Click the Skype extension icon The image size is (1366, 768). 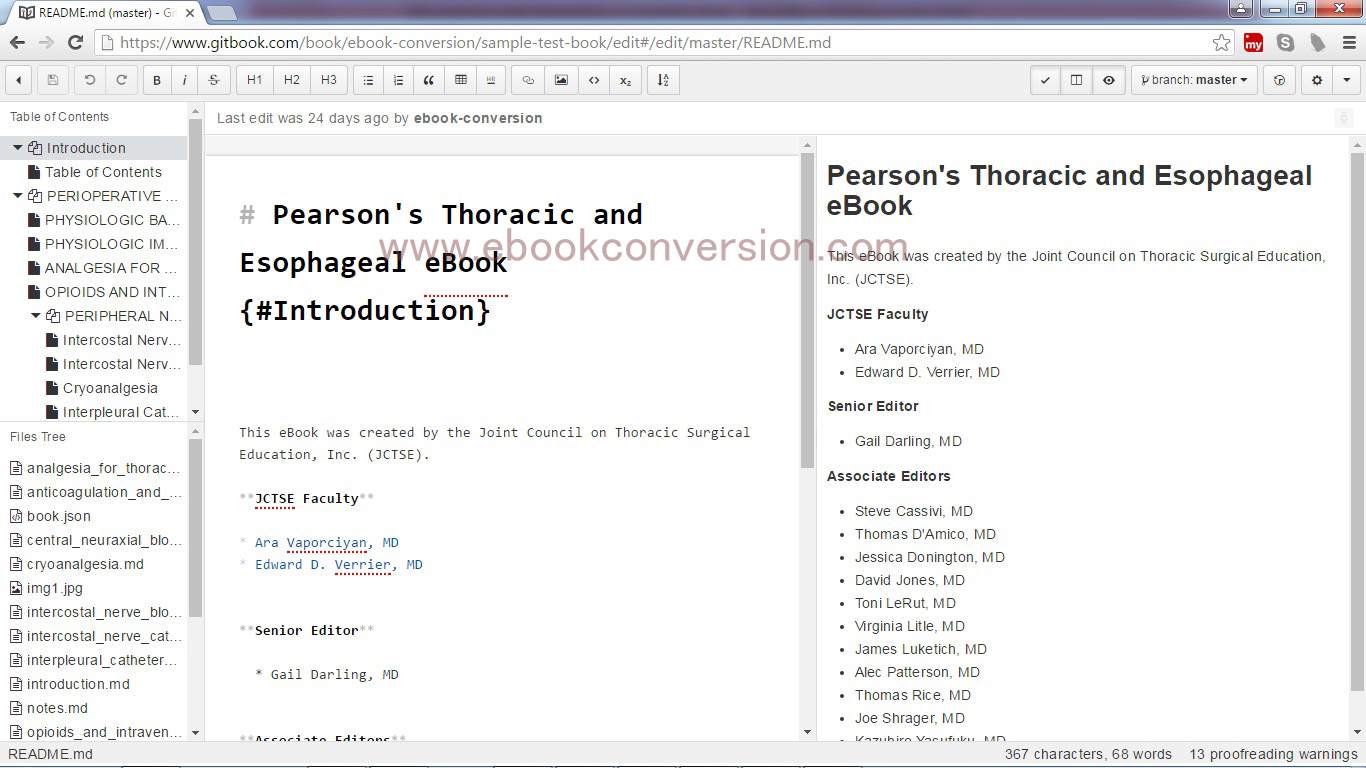tap(1285, 43)
